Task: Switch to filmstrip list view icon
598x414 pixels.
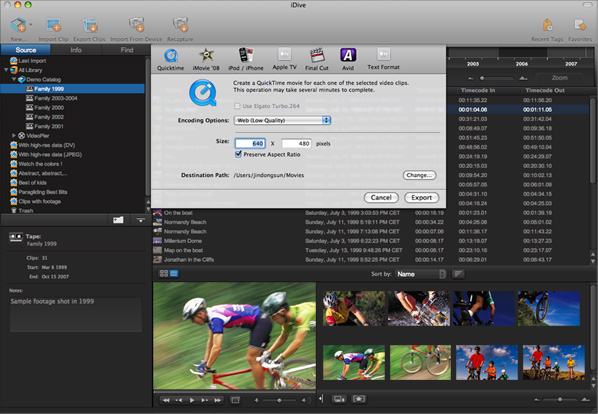Action: [174, 273]
